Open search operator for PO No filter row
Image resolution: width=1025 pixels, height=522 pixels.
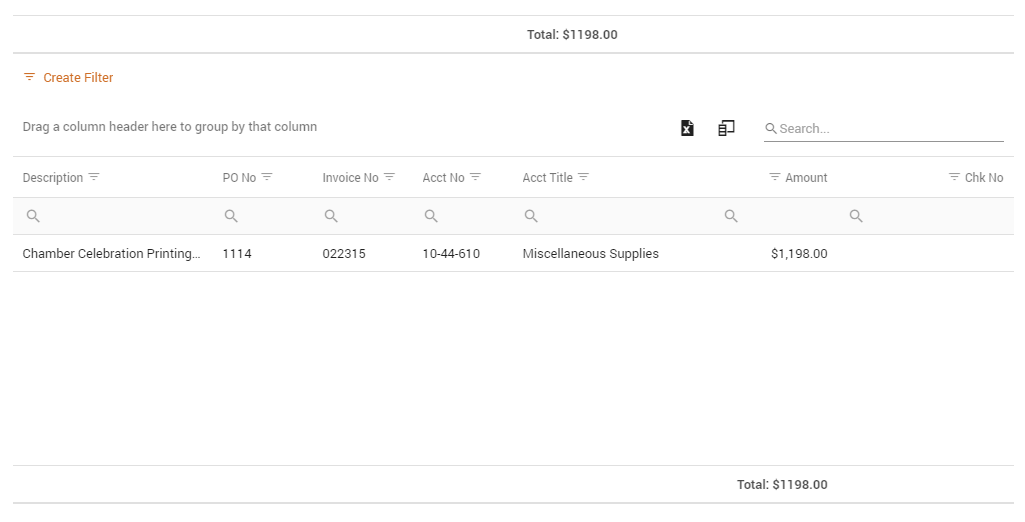[x=231, y=216]
